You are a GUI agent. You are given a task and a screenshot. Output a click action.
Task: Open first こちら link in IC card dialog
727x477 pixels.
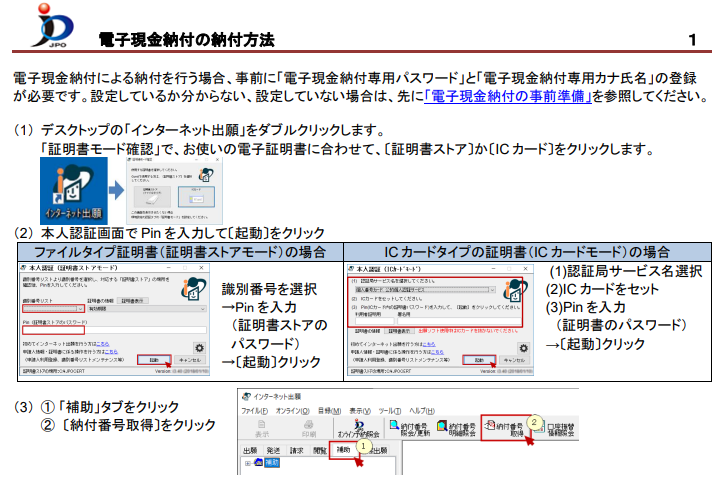[428, 344]
